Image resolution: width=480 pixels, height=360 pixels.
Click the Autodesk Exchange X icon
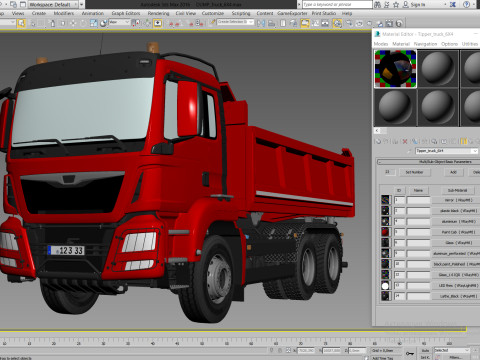453,4
